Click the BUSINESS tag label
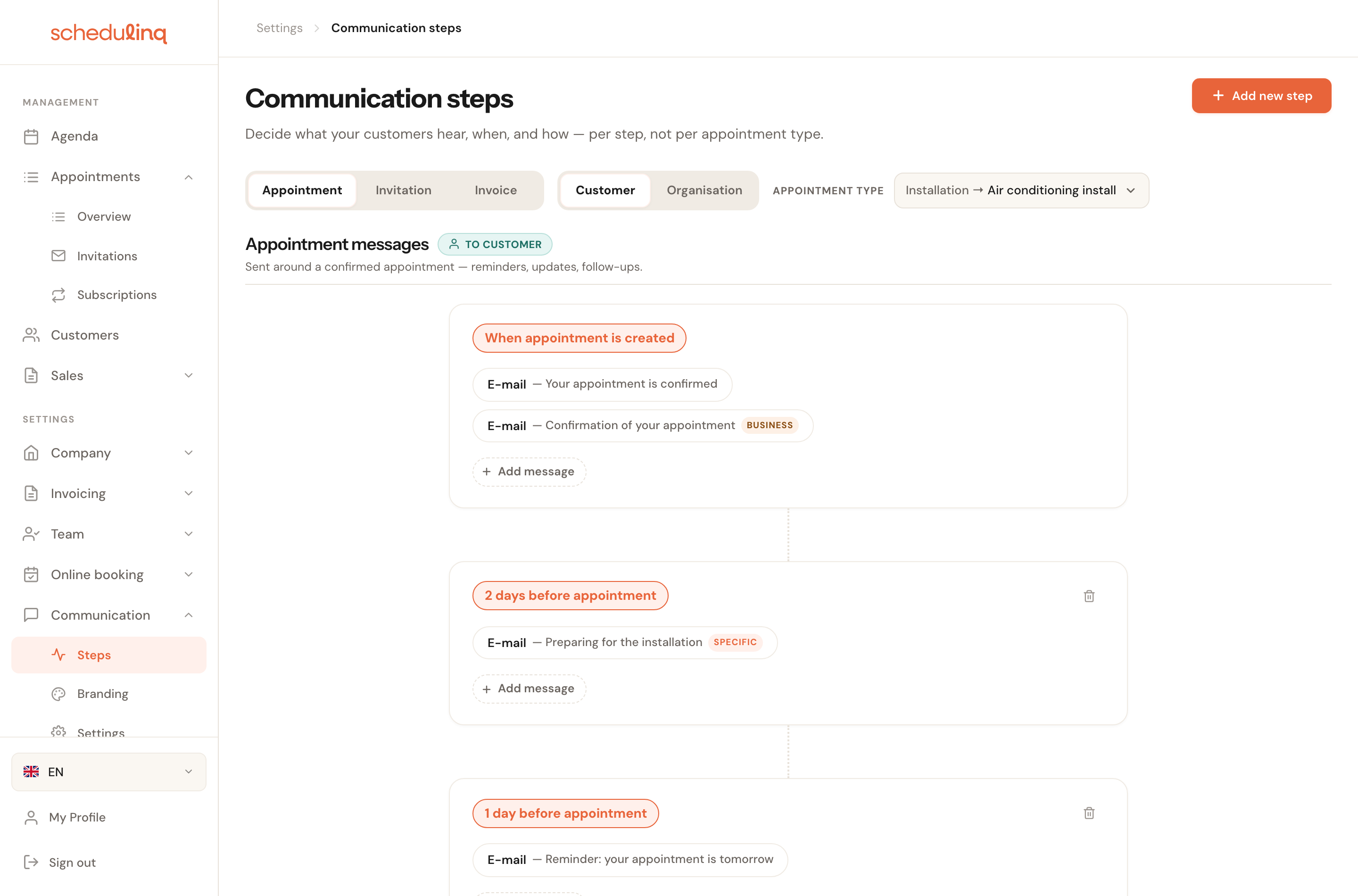This screenshot has width=1358, height=896. [770, 425]
